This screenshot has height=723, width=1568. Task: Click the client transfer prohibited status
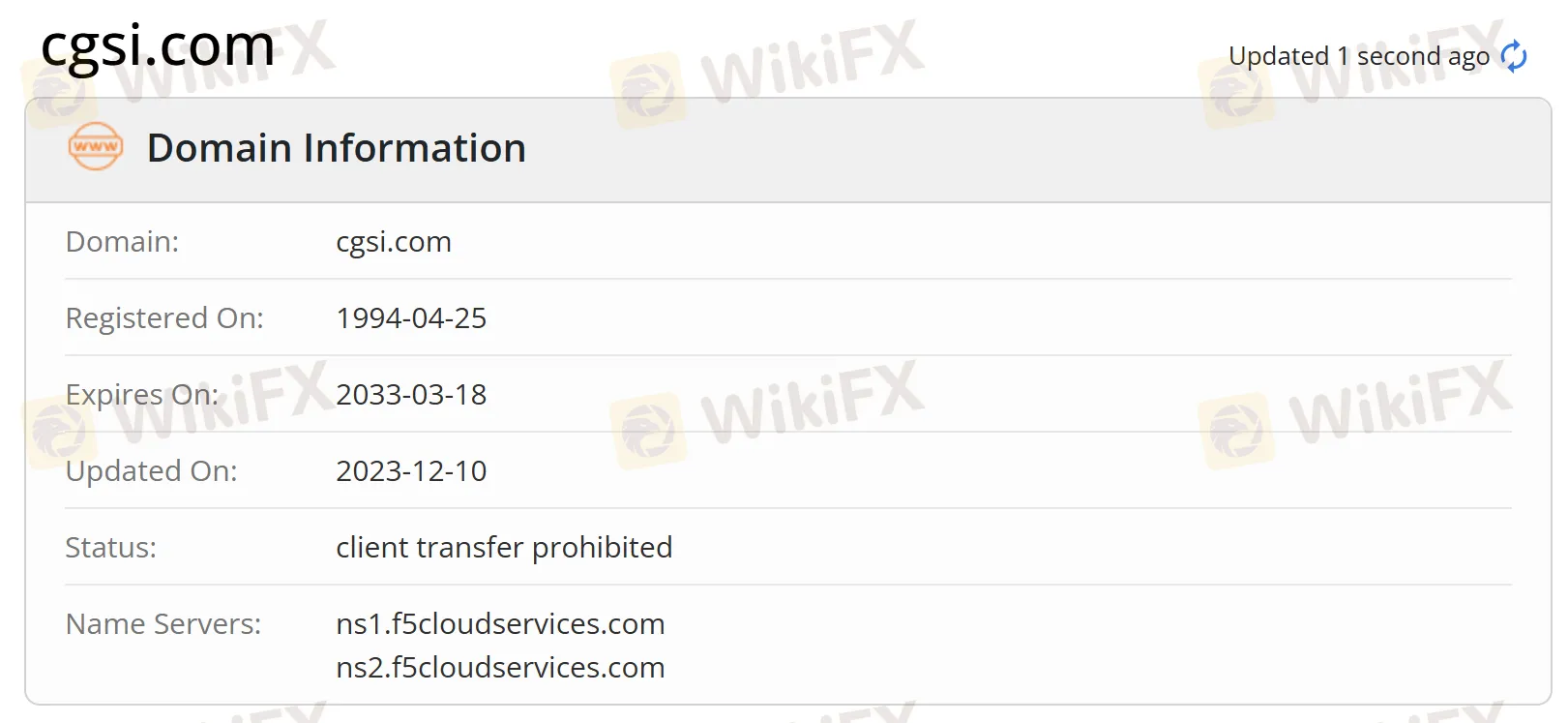pos(504,548)
